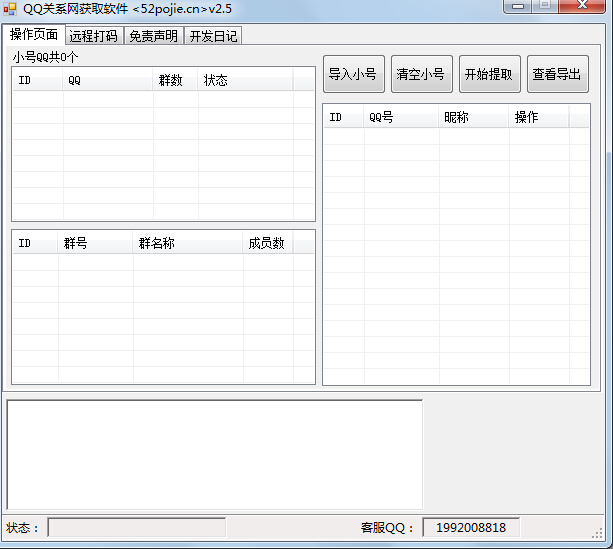Image resolution: width=613 pixels, height=549 pixels.
Task: Click inside the large log text box
Action: [215, 455]
